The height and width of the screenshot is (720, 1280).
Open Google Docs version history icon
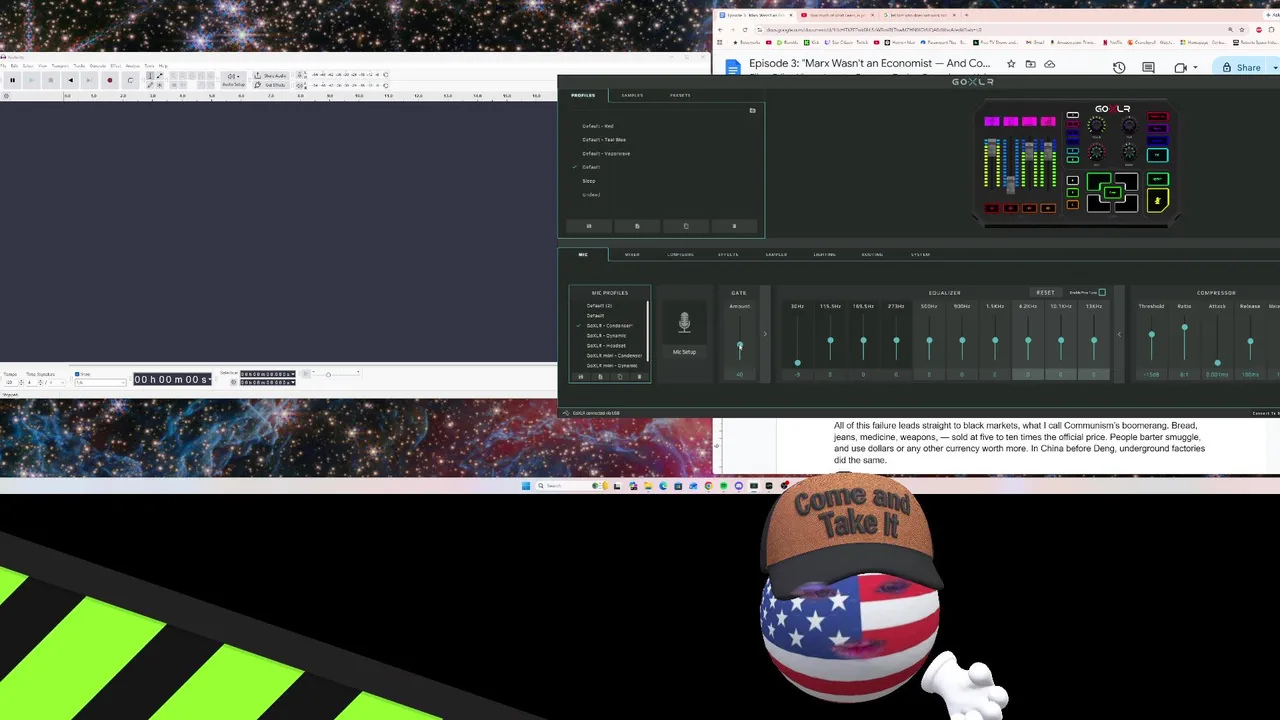coord(1119,67)
